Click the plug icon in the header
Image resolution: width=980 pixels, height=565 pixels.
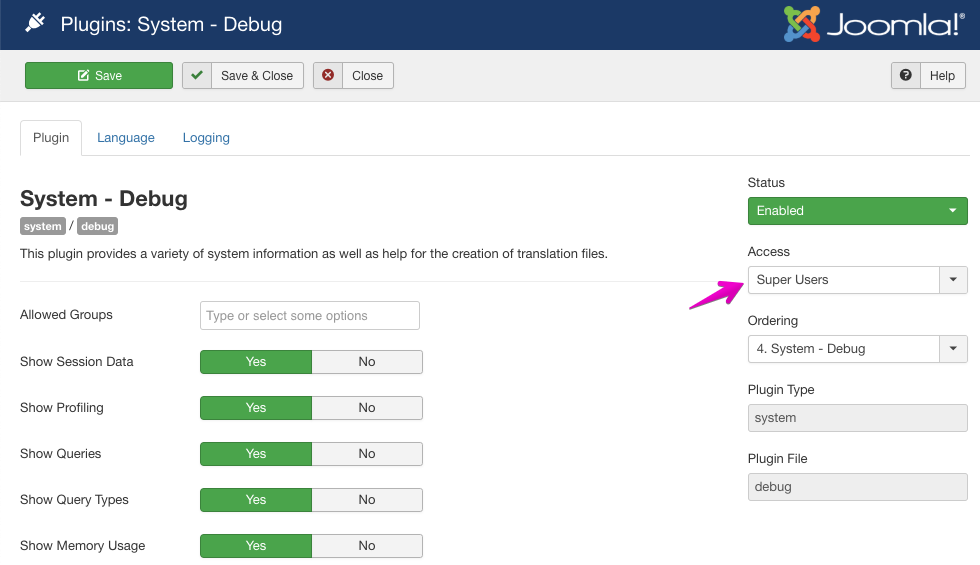(x=35, y=23)
